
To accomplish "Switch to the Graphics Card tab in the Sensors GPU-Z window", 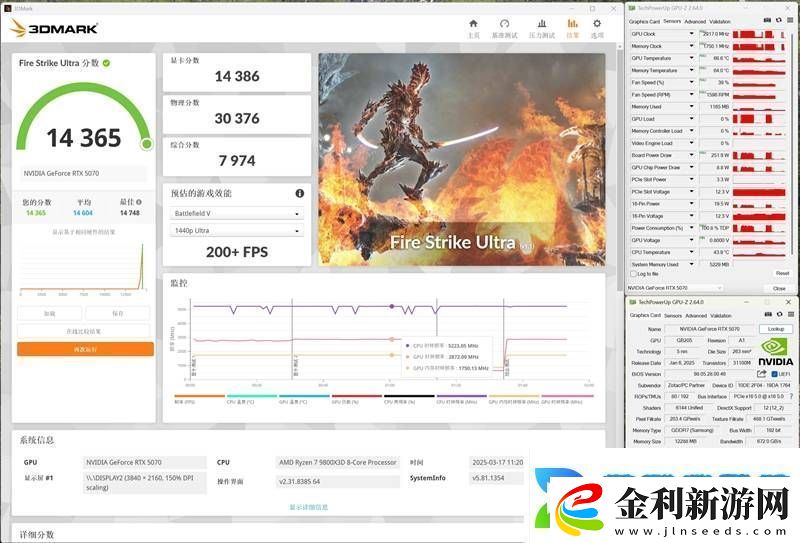I will click(x=644, y=21).
